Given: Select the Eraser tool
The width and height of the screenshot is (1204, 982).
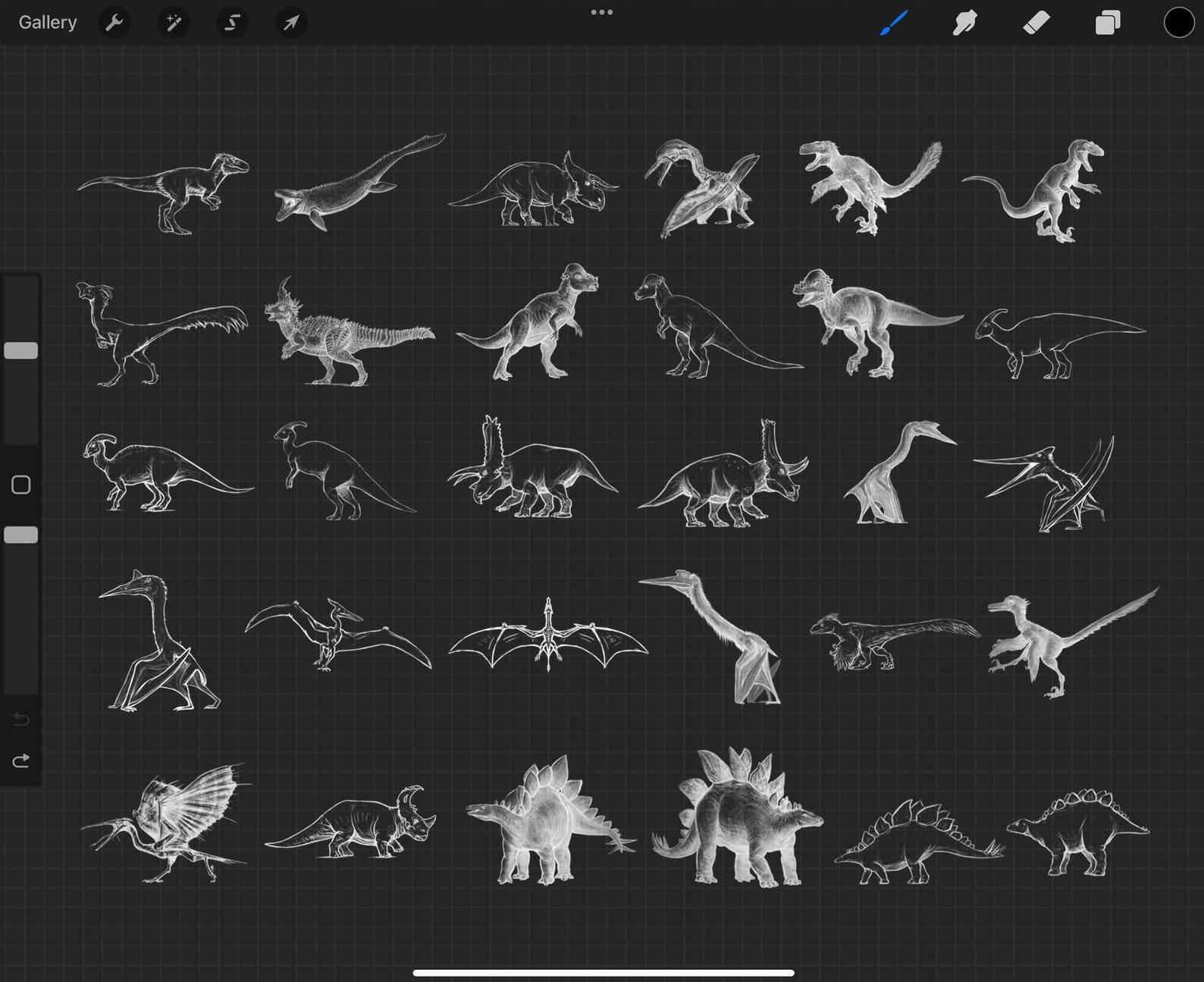Looking at the screenshot, I should pyautogui.click(x=1036, y=23).
